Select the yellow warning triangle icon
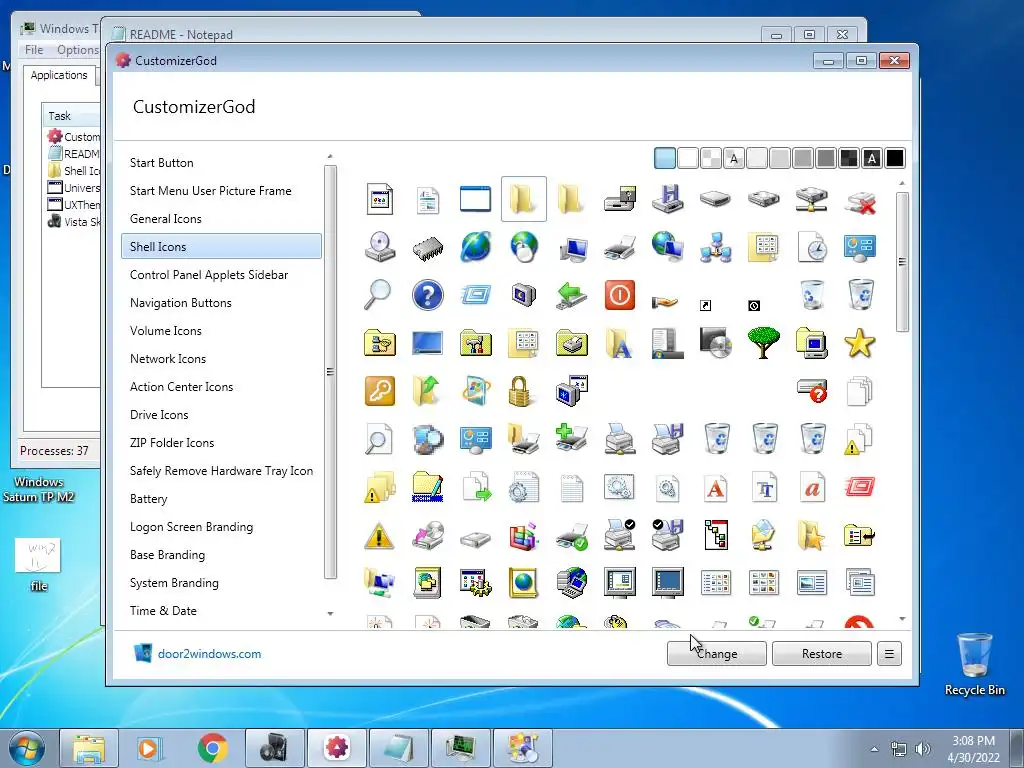The height and width of the screenshot is (768, 1024). point(379,536)
